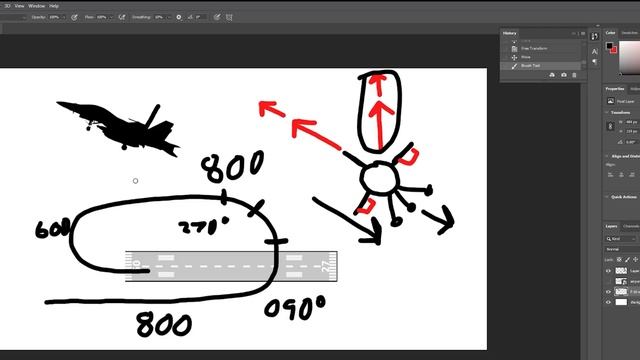Click the brush angle icon
The image size is (640, 360).
pyautogui.click(x=190, y=17)
